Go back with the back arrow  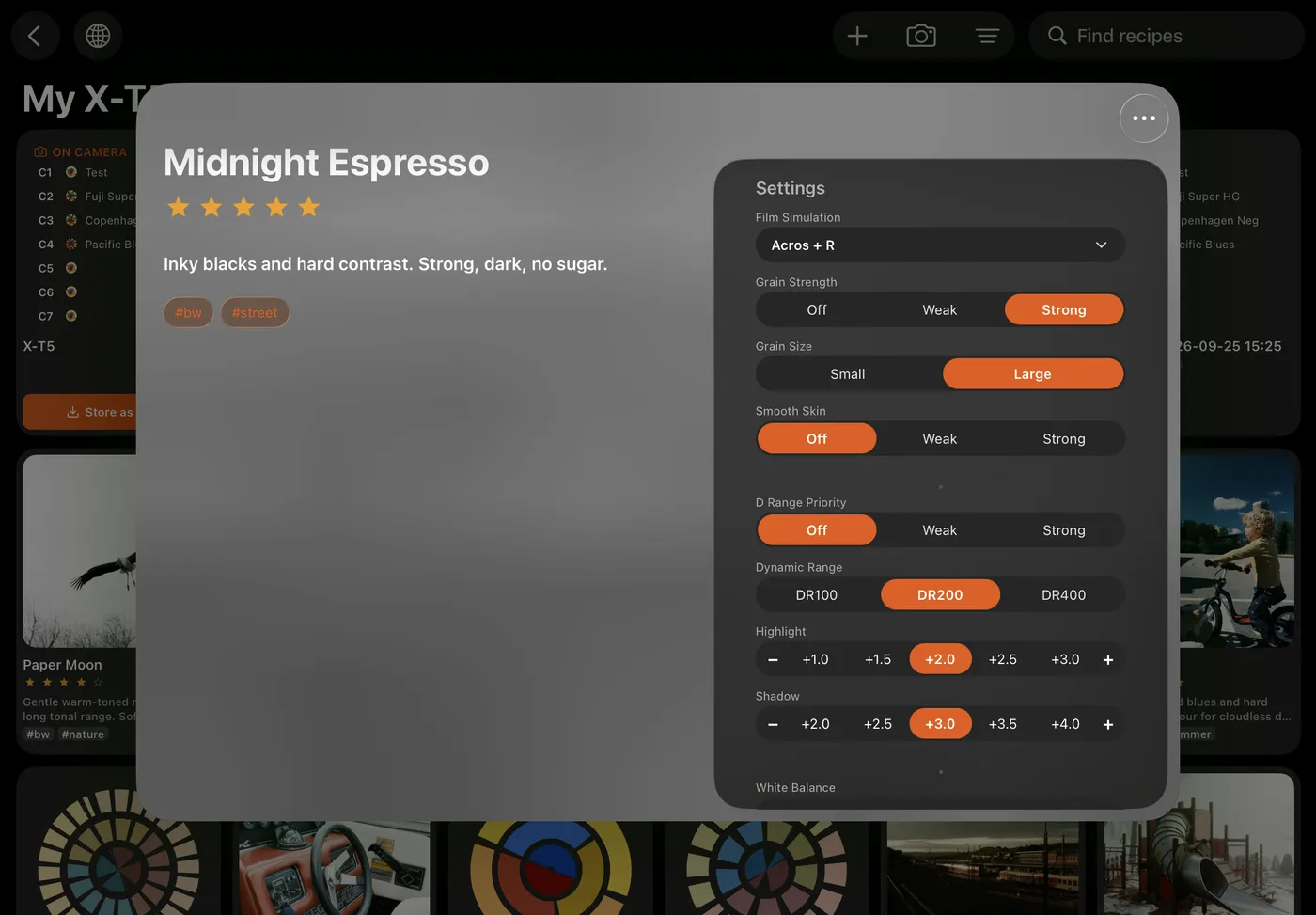(x=36, y=36)
